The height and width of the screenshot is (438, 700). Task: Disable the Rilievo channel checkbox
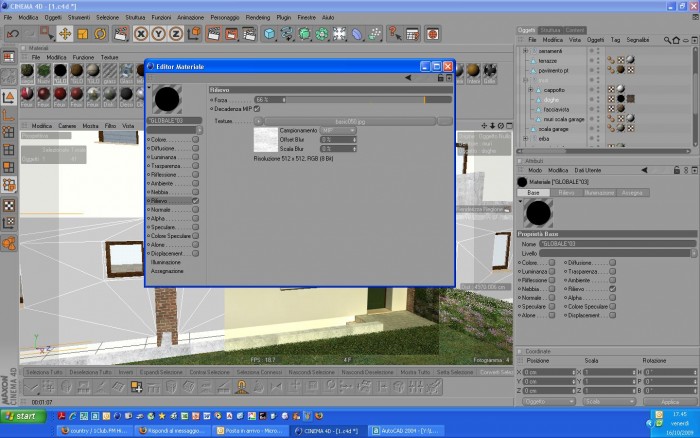coord(196,201)
